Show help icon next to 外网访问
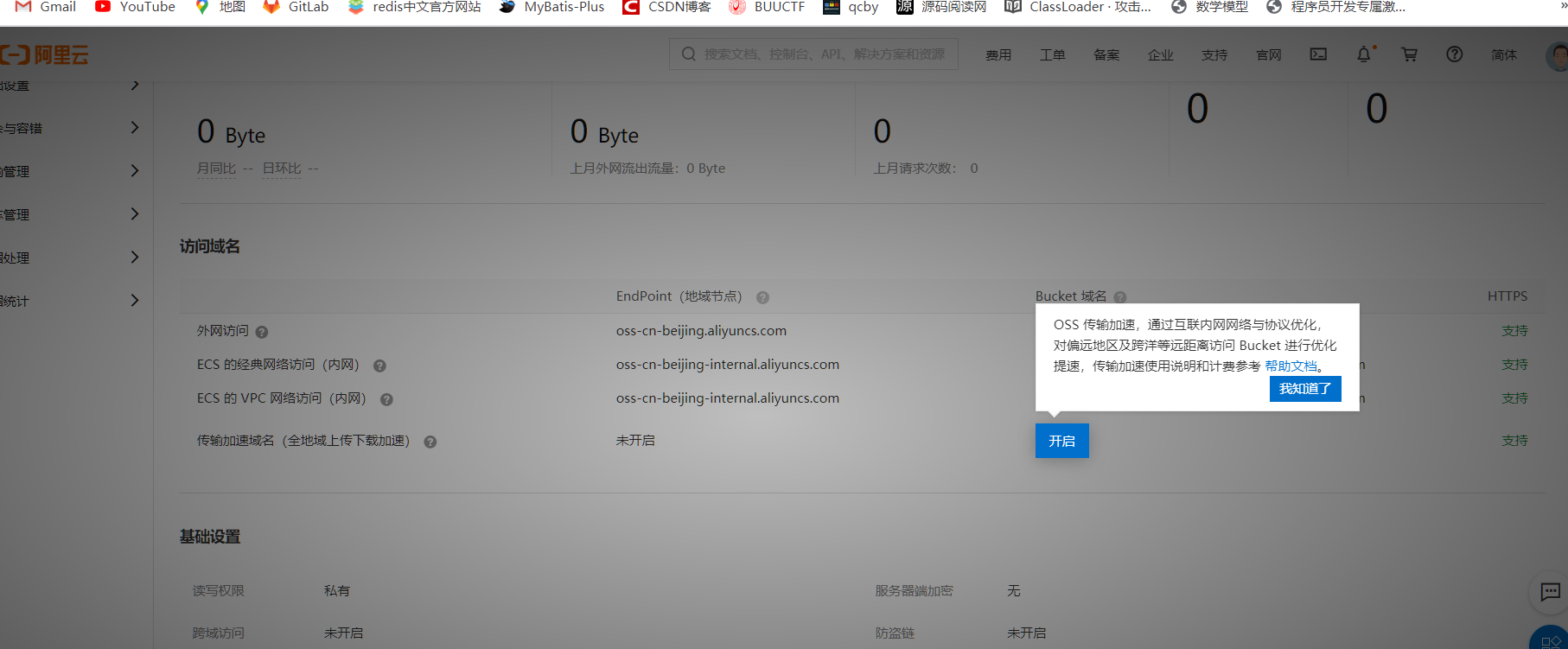This screenshot has height=649, width=1568. click(x=262, y=332)
